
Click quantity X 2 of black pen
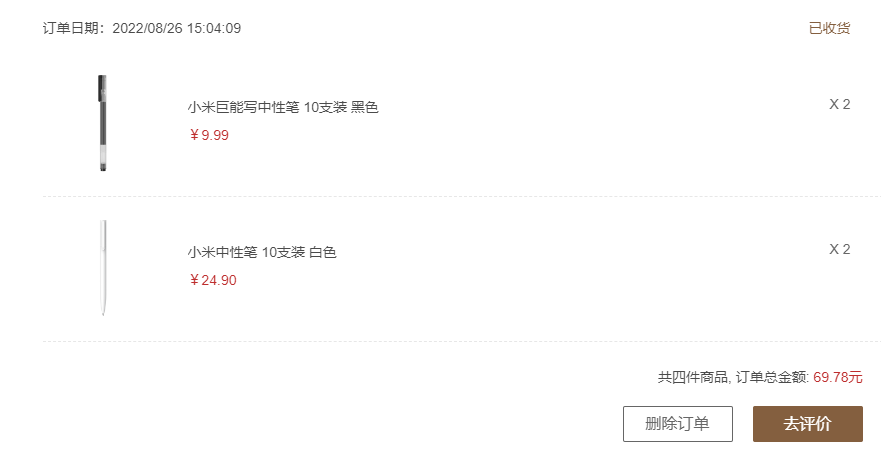pos(839,104)
